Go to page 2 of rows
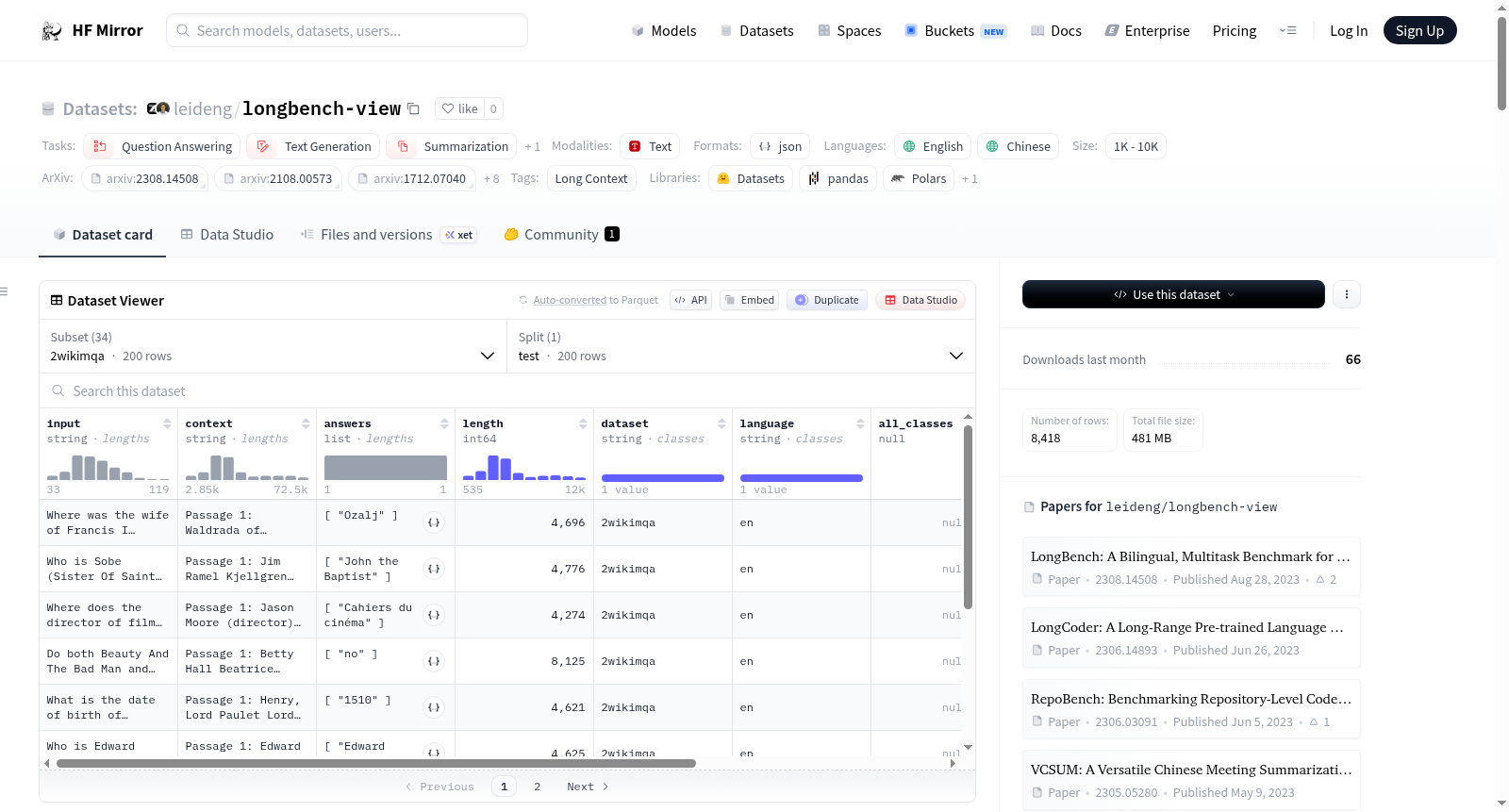Viewport: 1509px width, 812px height. (538, 787)
